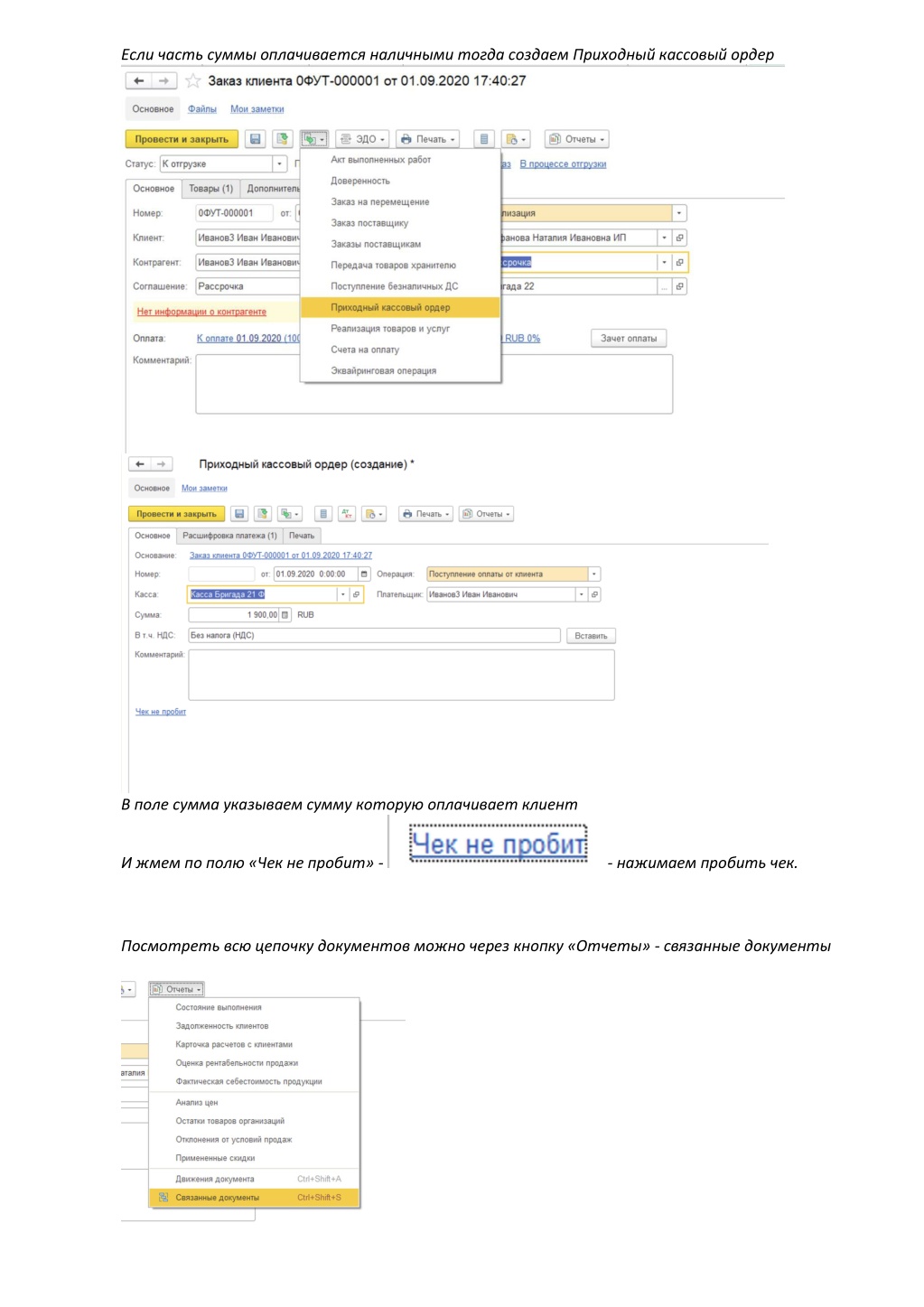924x1307 pixels.
Task: Expand the Плательщик dropdown arrow
Action: tap(582, 594)
